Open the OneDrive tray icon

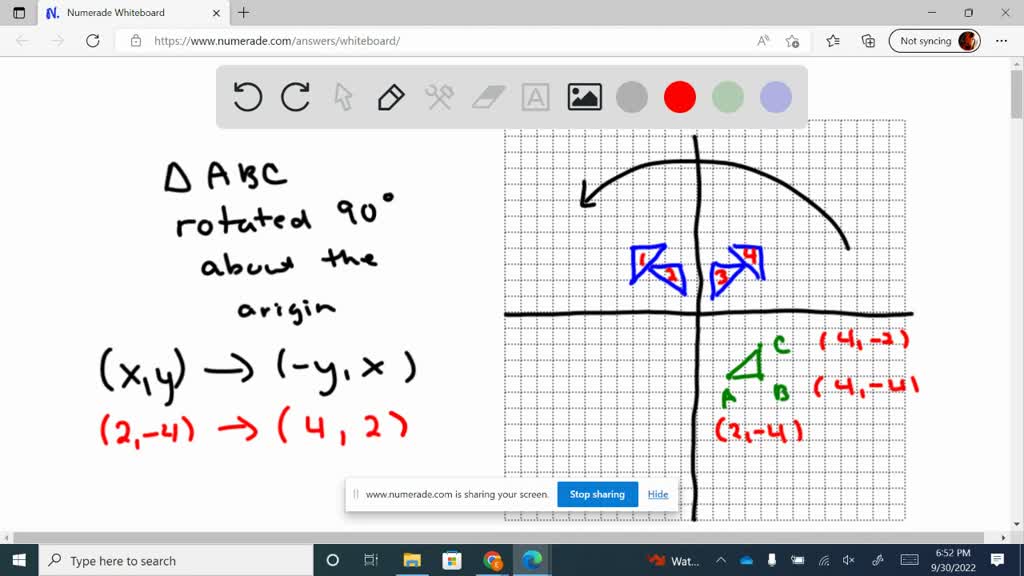pos(746,560)
